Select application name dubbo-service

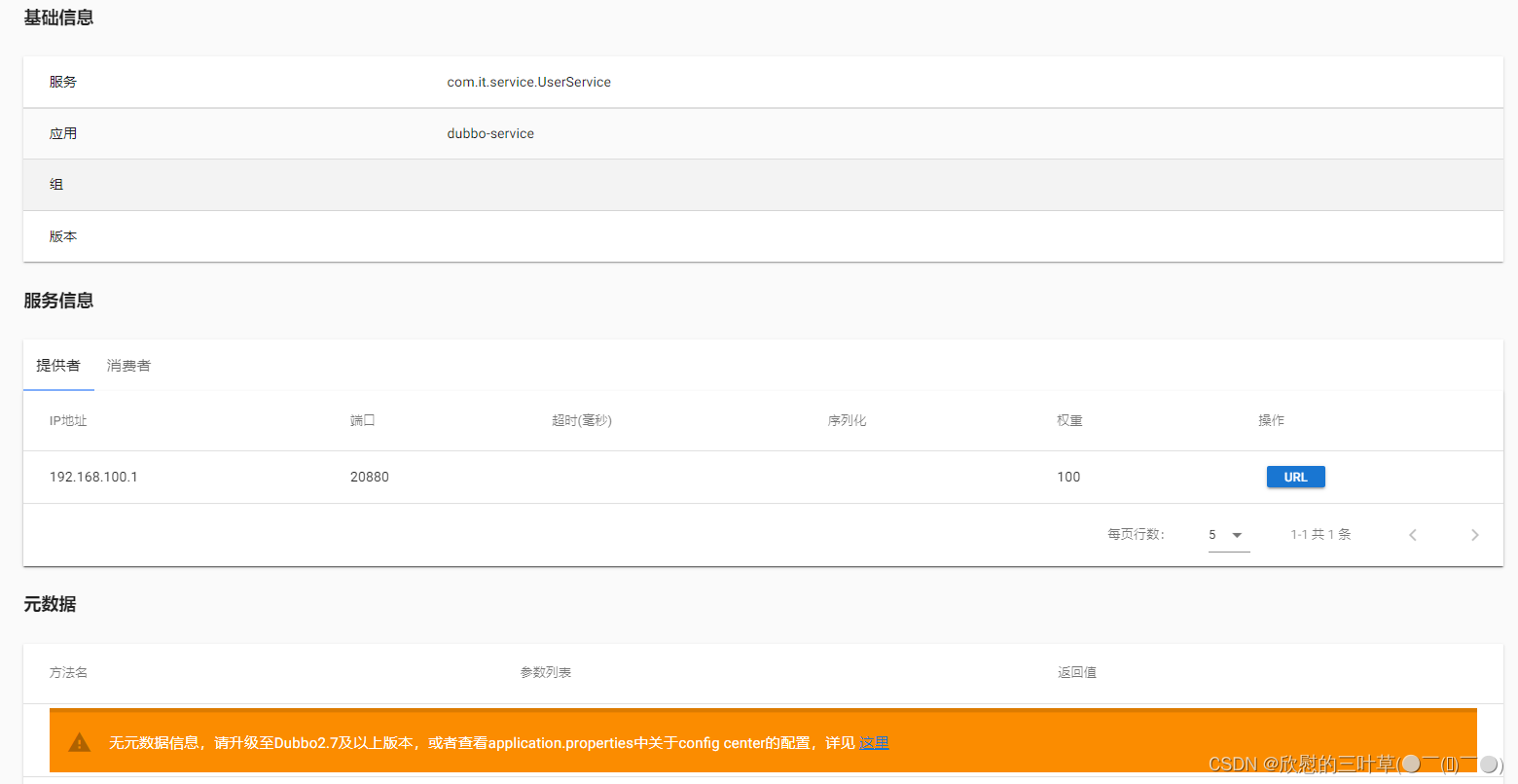tap(490, 133)
